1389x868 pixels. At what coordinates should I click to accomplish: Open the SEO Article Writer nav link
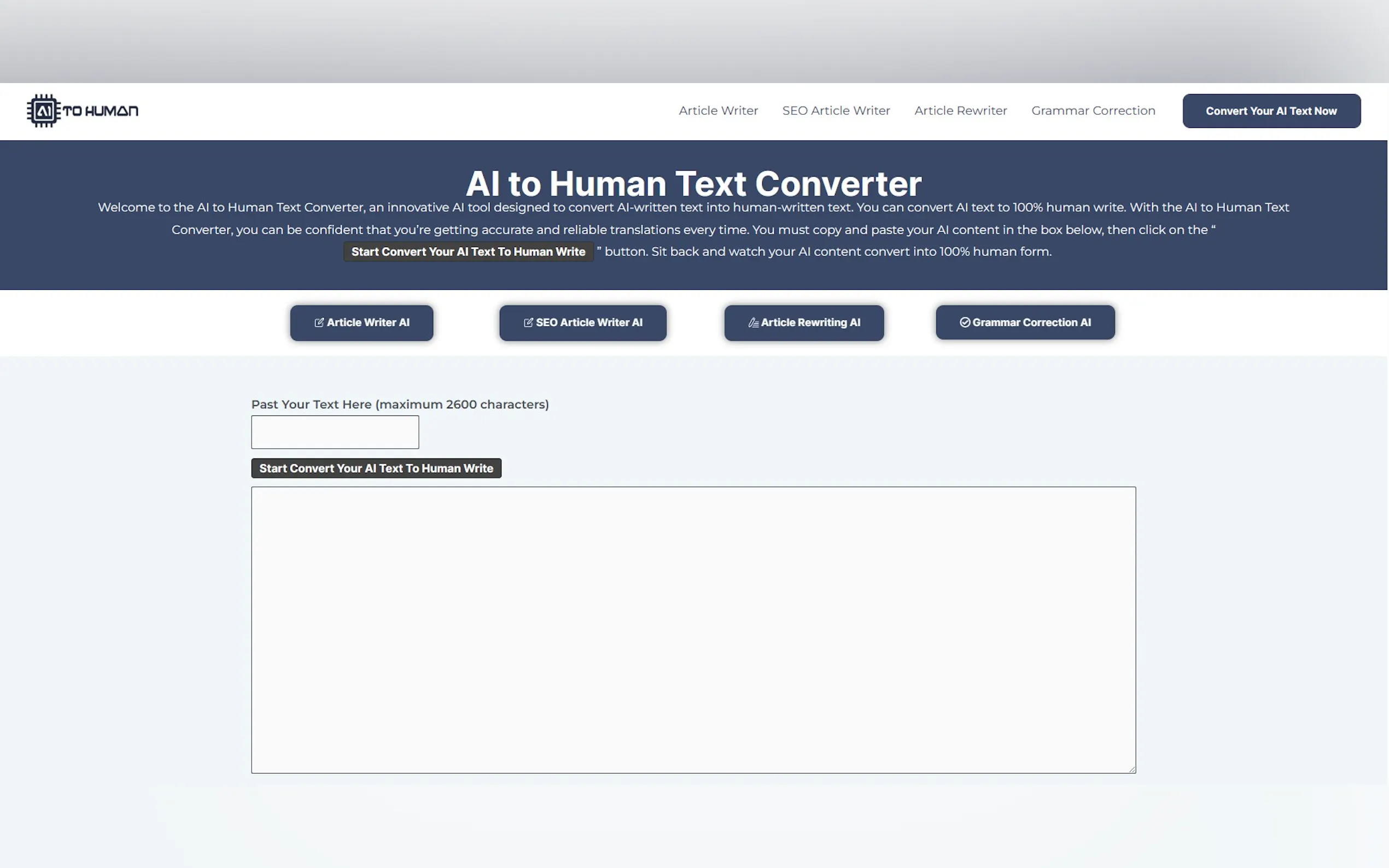836,111
